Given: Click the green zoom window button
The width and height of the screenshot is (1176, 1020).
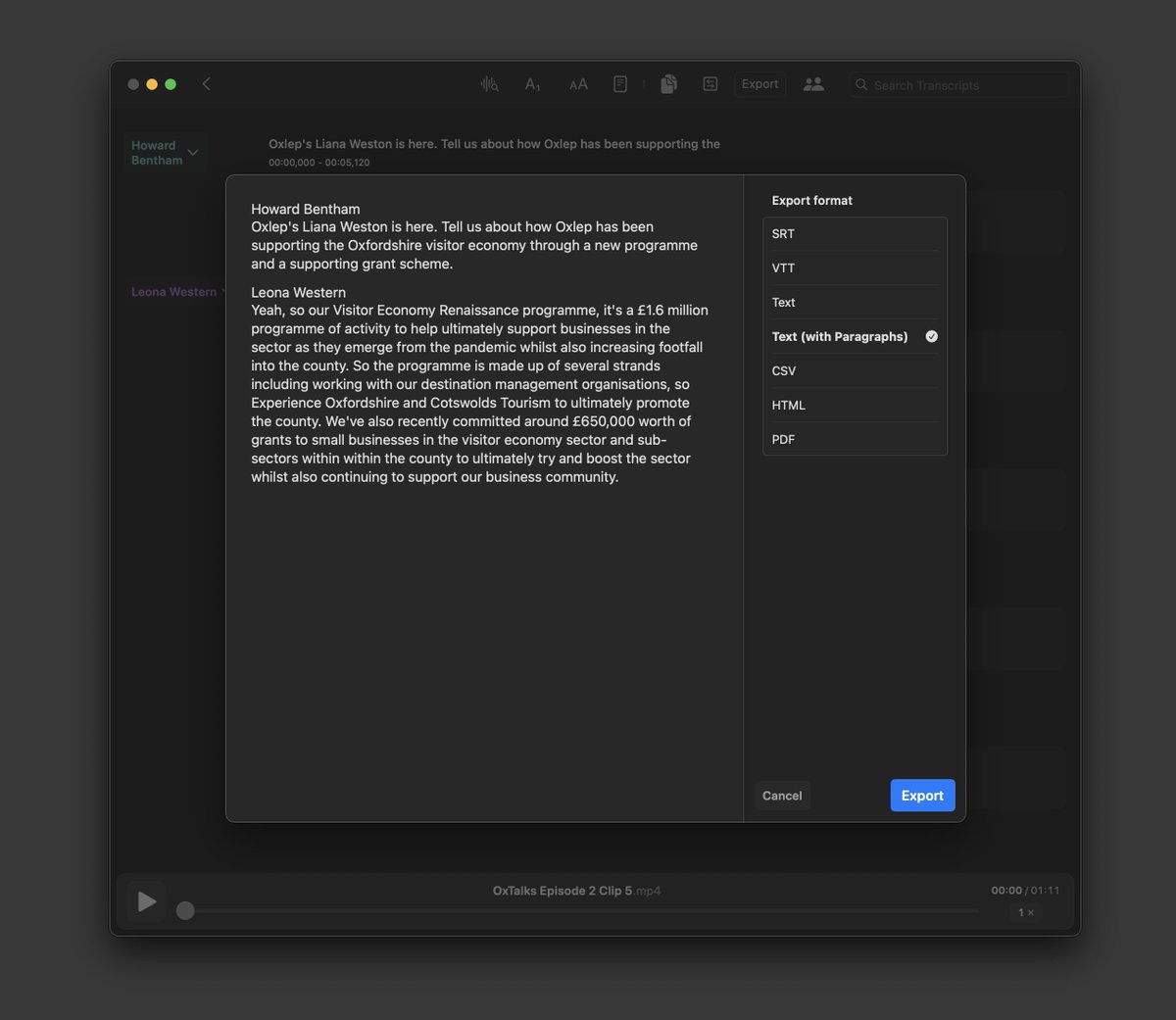Looking at the screenshot, I should tap(171, 84).
